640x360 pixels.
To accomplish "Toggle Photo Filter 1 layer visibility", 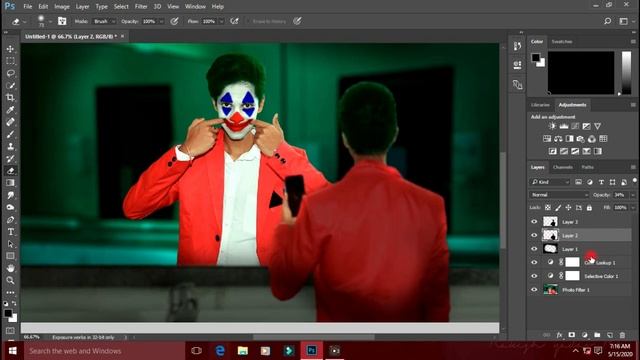I will [x=534, y=290].
